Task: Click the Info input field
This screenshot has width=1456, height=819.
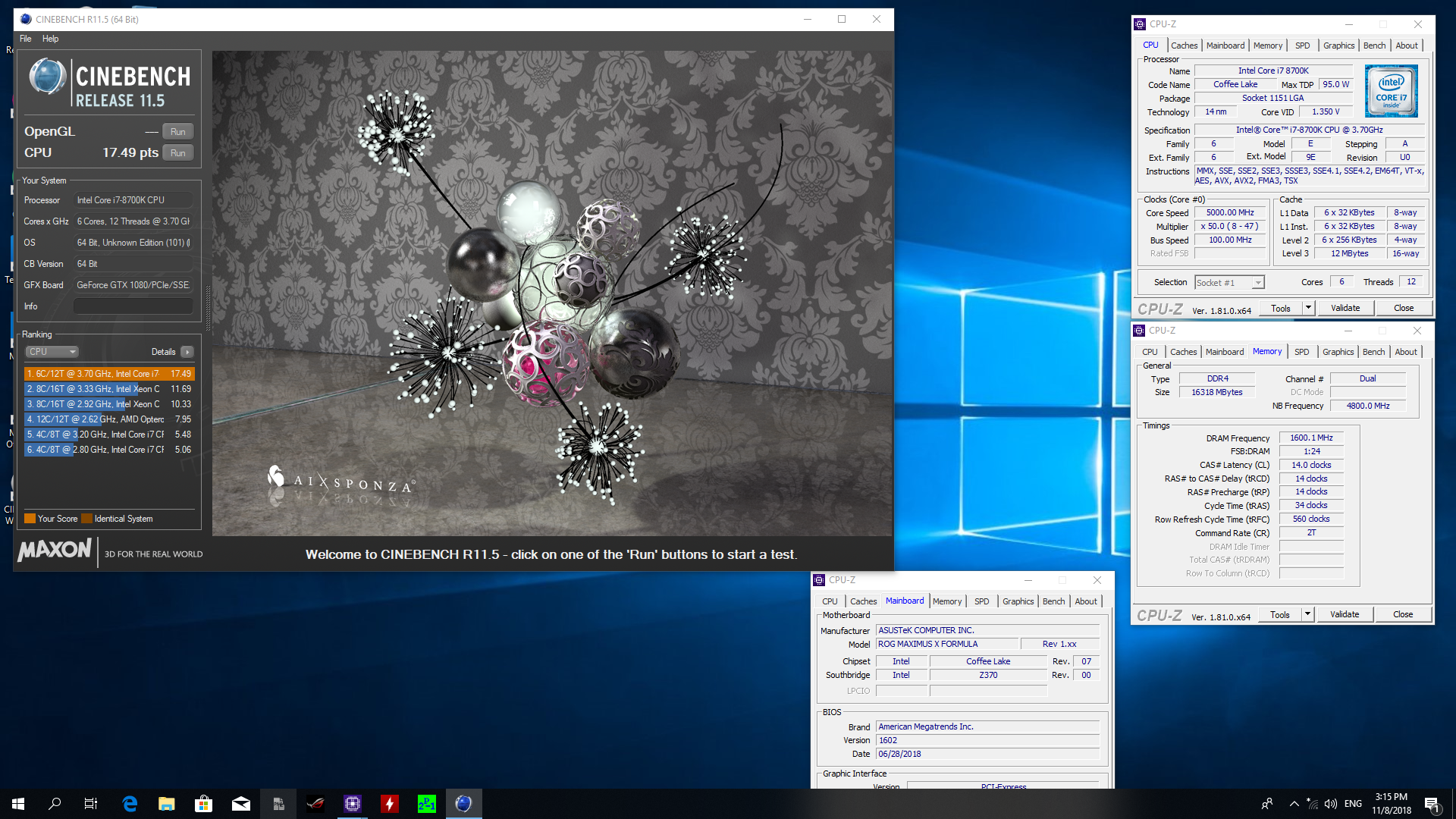Action: [x=133, y=306]
